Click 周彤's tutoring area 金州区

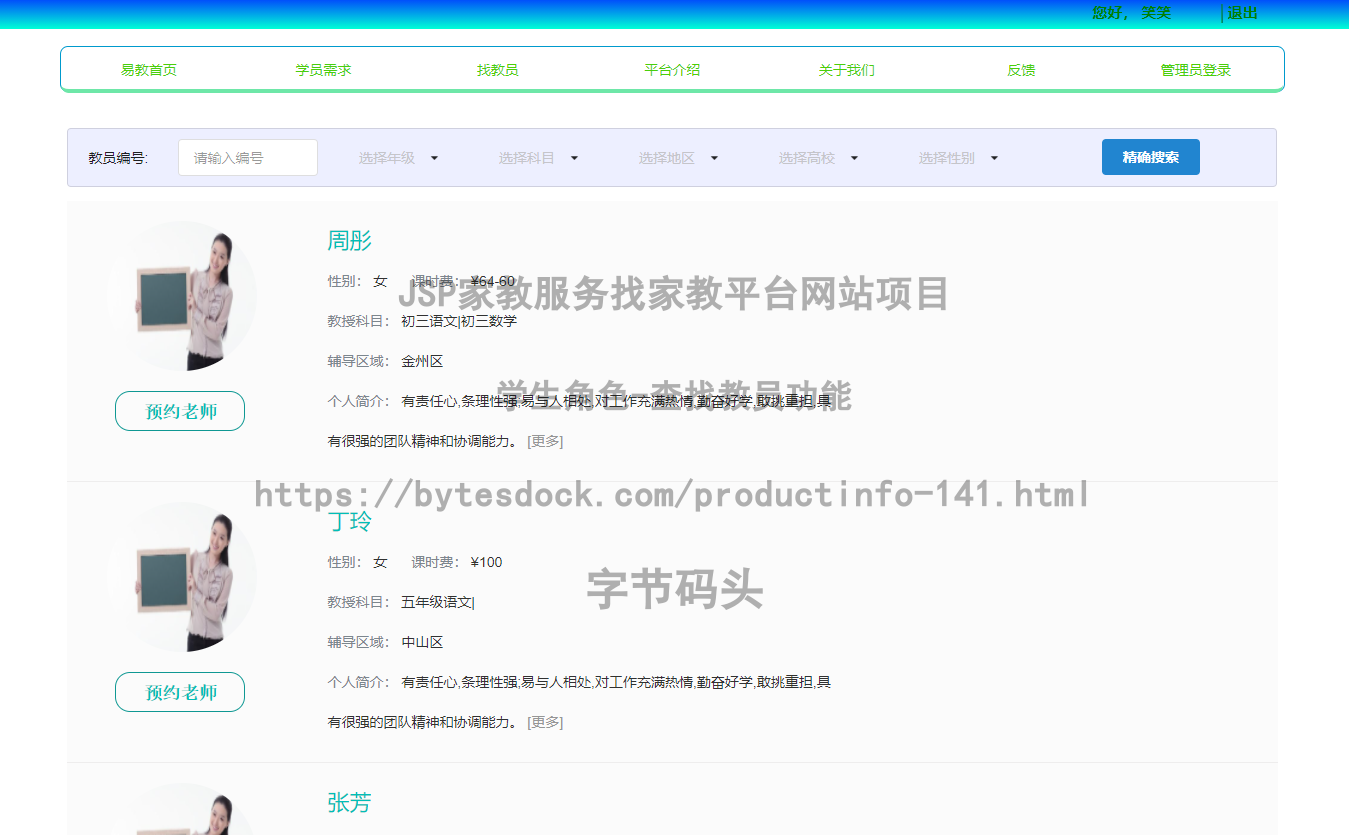tap(422, 361)
